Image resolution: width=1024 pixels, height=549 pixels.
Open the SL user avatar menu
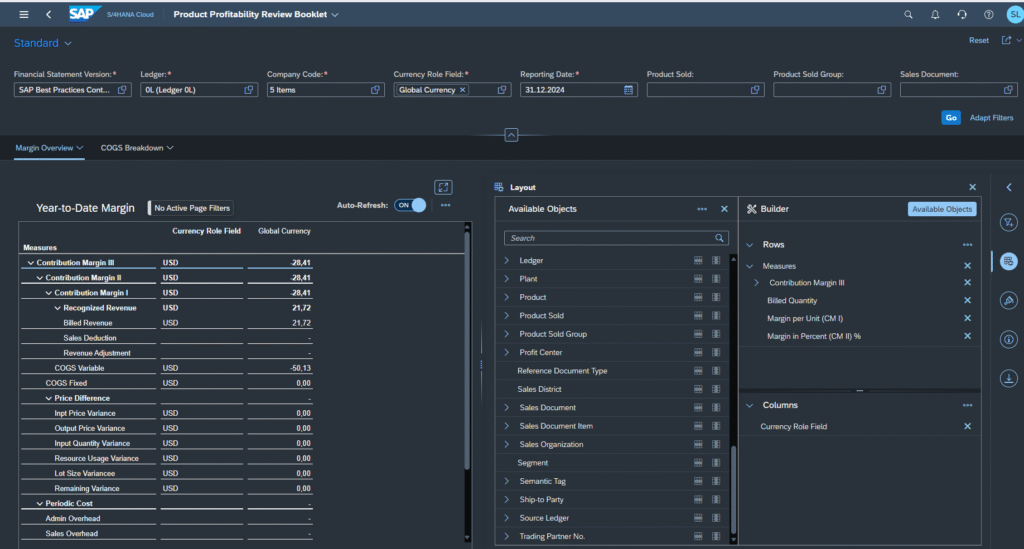(x=1015, y=14)
